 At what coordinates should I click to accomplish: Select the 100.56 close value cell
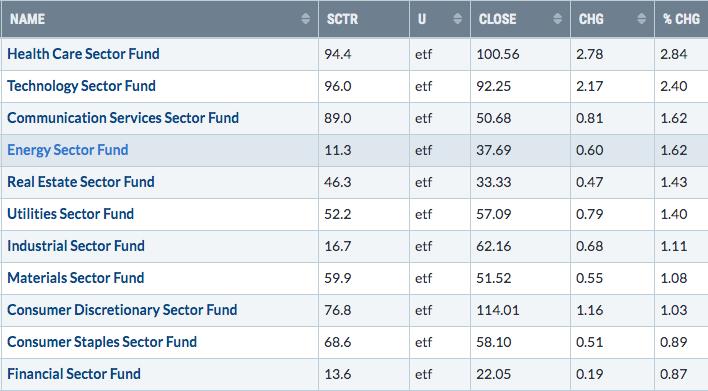520,54
